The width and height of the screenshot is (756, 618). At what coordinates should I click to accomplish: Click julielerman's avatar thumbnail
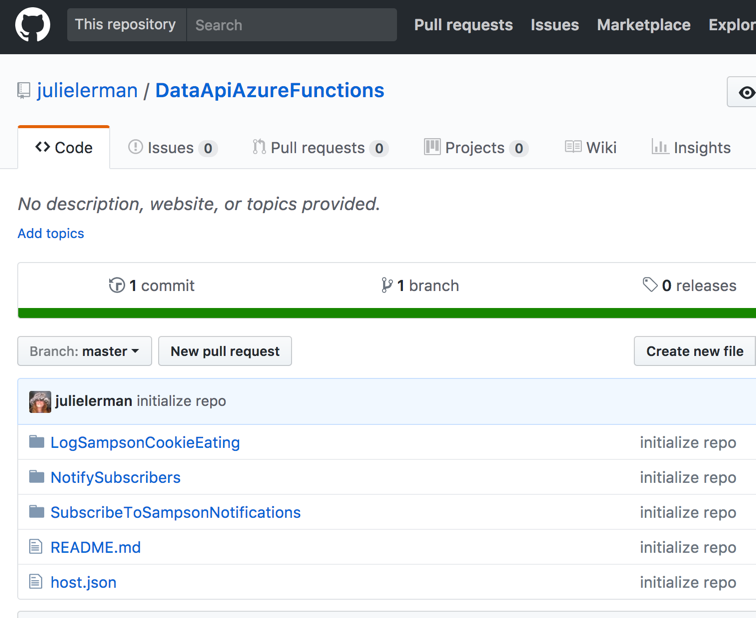point(40,401)
